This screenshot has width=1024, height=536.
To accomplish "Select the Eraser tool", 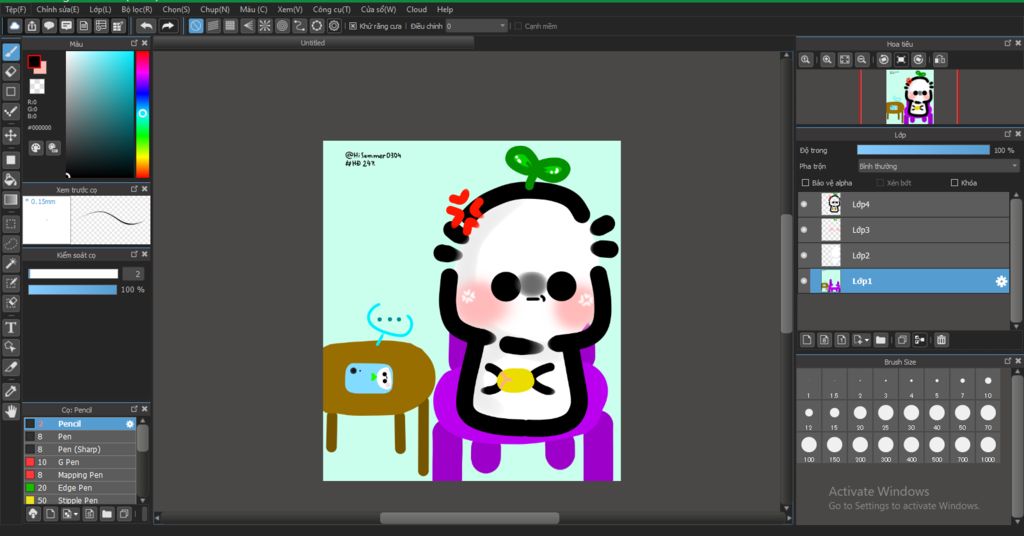I will 11,72.
